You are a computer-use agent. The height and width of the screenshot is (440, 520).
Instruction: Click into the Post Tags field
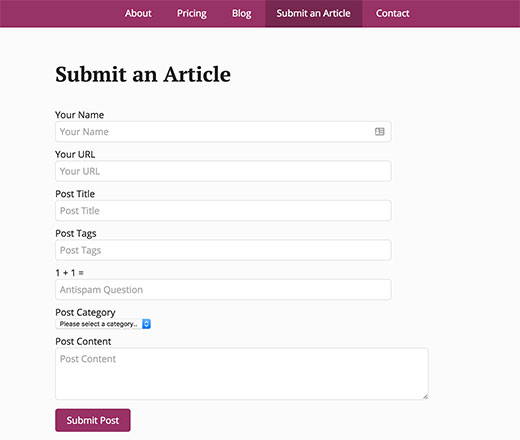[x=223, y=250]
